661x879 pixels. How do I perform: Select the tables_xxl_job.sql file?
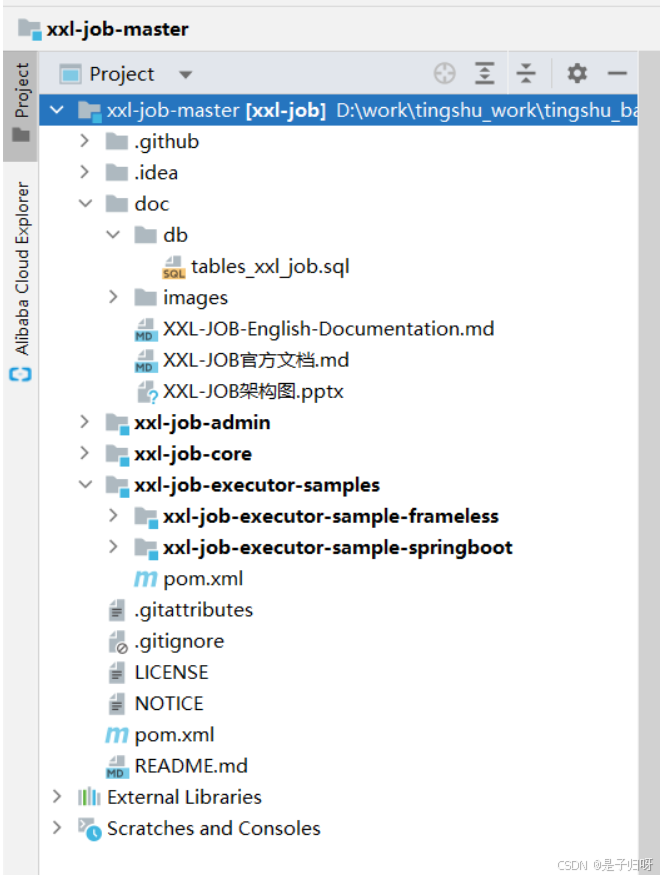coord(270,267)
